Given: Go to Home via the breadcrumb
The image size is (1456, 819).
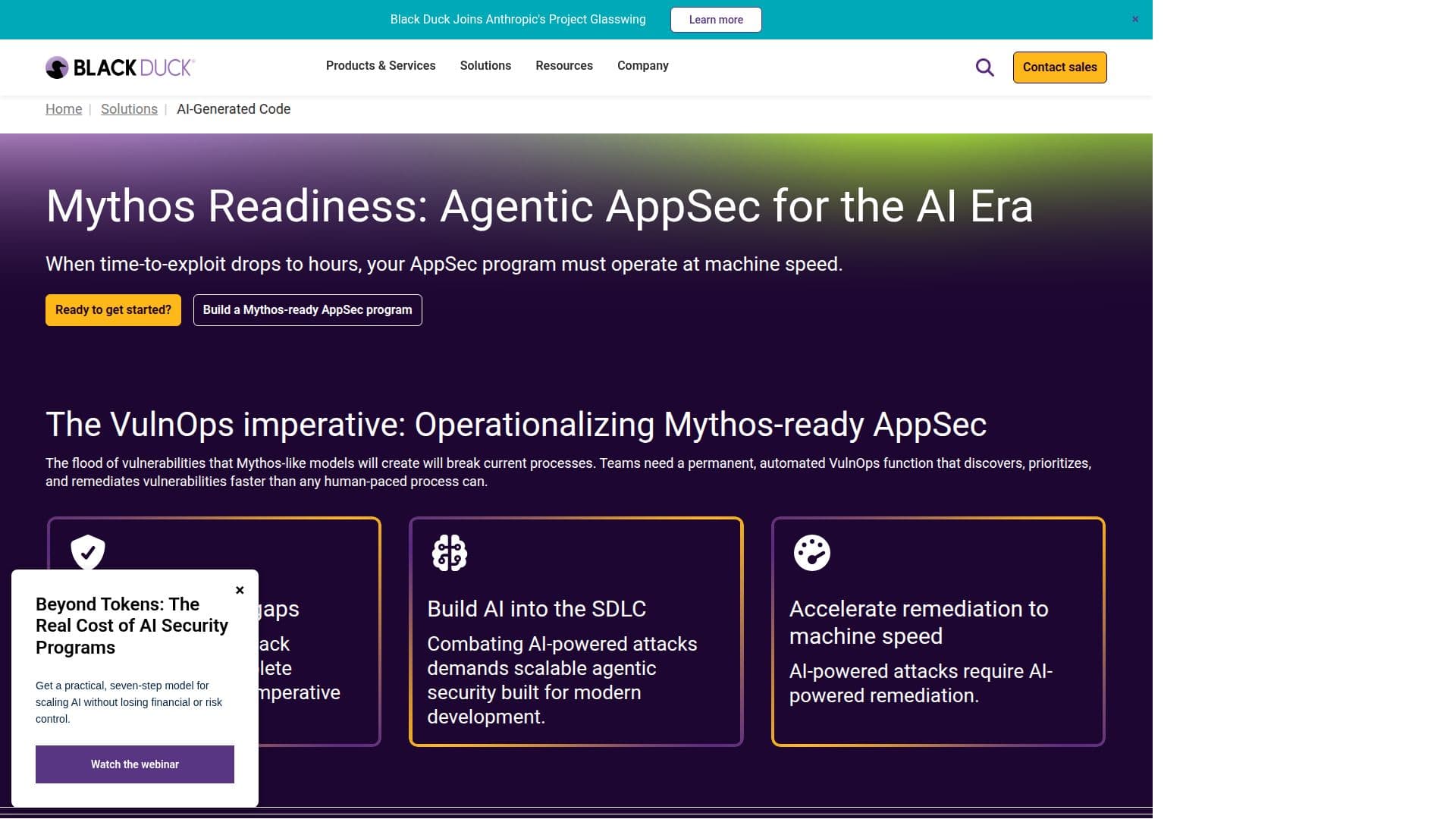Looking at the screenshot, I should [x=64, y=109].
